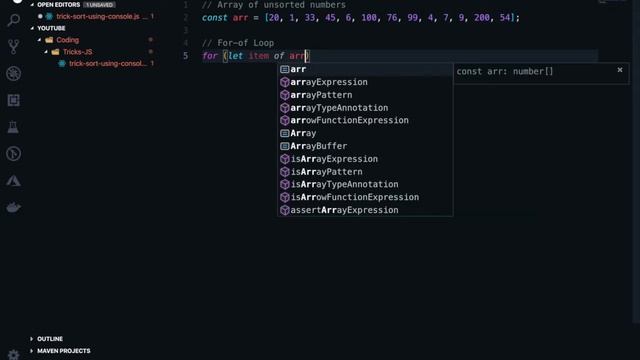
Task: Click the ArrayBuffer suggestion icon
Action: click(284, 146)
